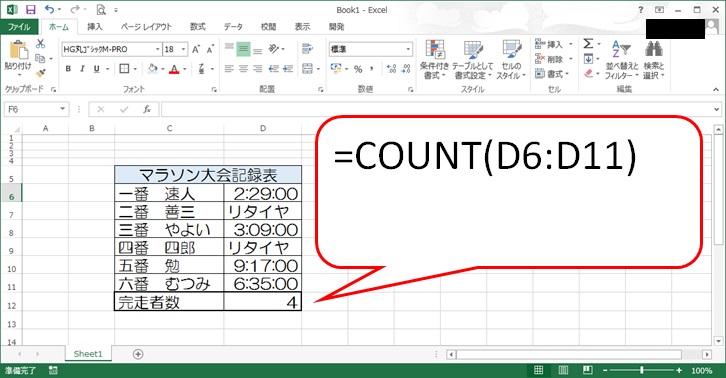This screenshot has width=726, height=378.
Task: Open Cell Styles (セルのスタイル)
Action: 511,59
